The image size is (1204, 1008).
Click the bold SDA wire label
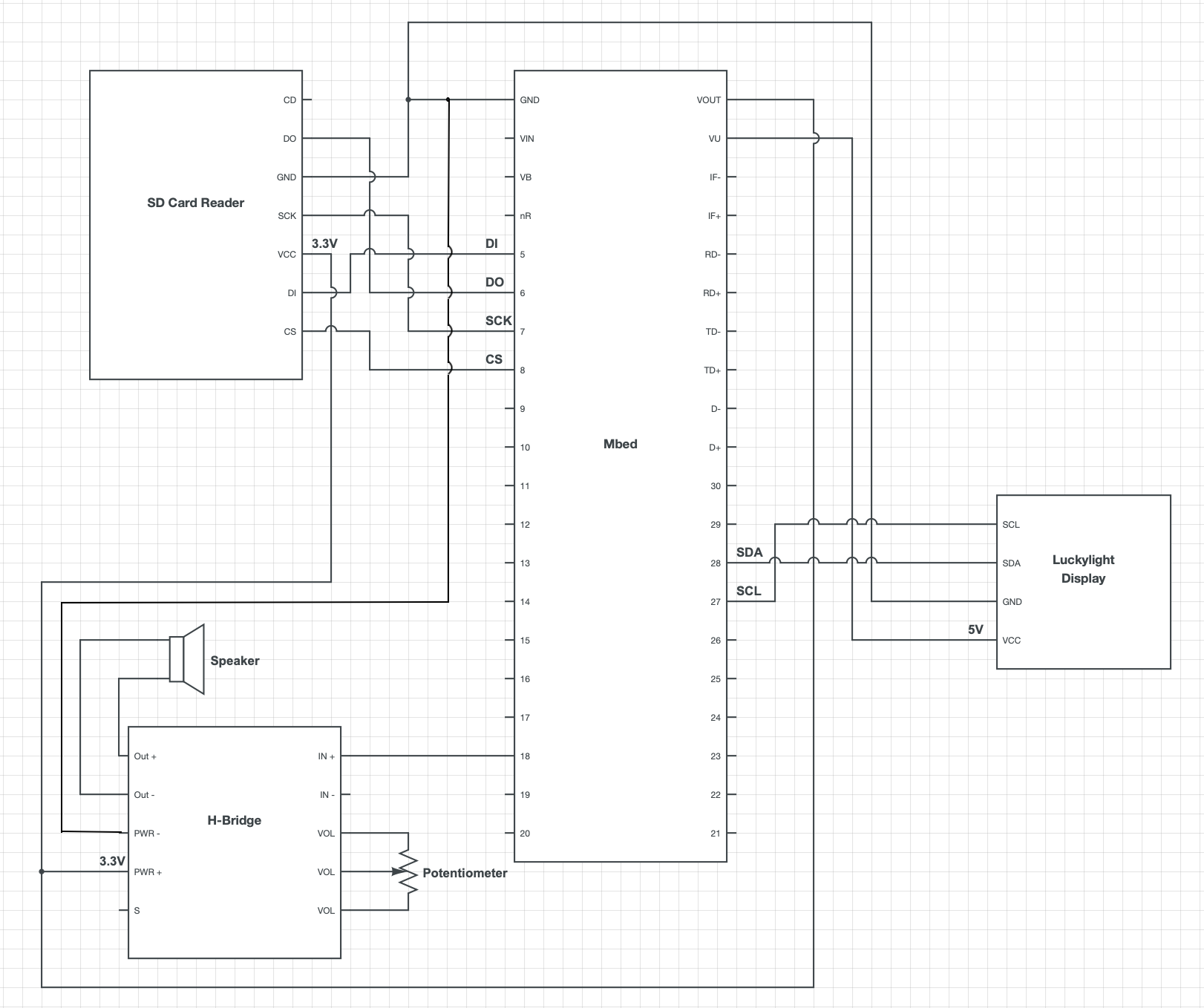pyautogui.click(x=750, y=552)
